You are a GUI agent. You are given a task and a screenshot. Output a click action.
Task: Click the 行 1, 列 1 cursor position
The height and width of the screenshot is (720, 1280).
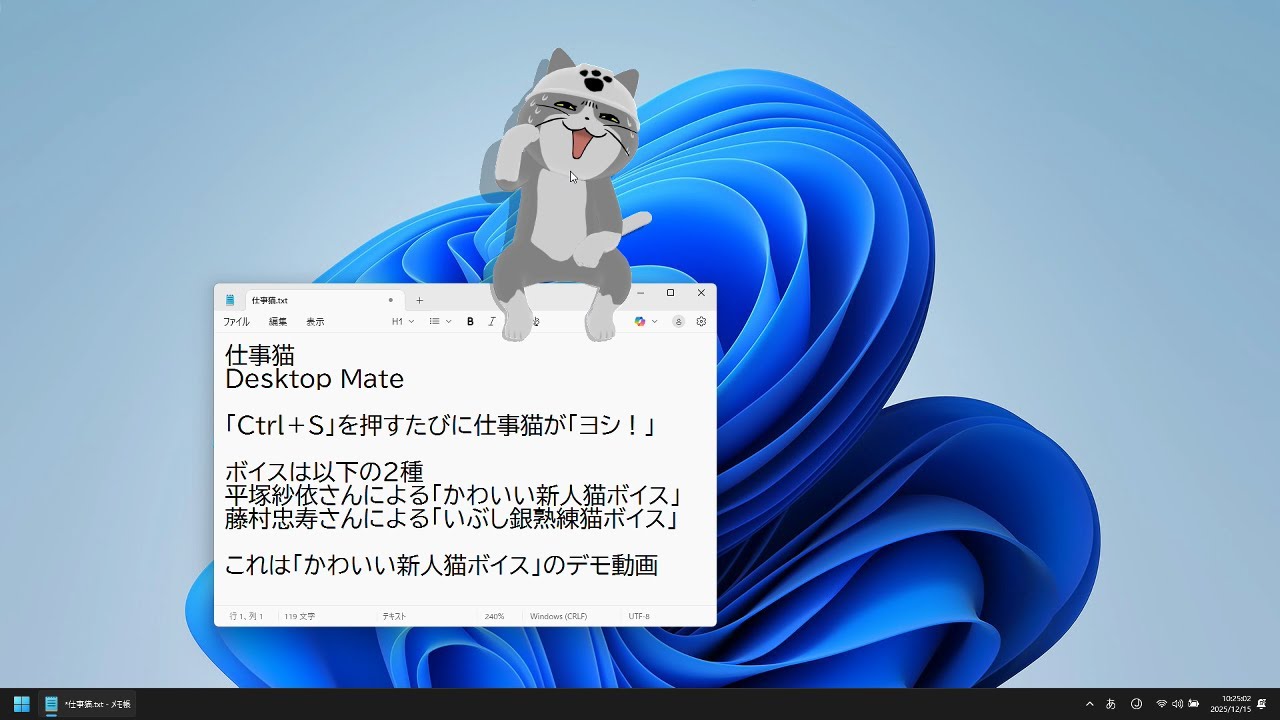(246, 616)
